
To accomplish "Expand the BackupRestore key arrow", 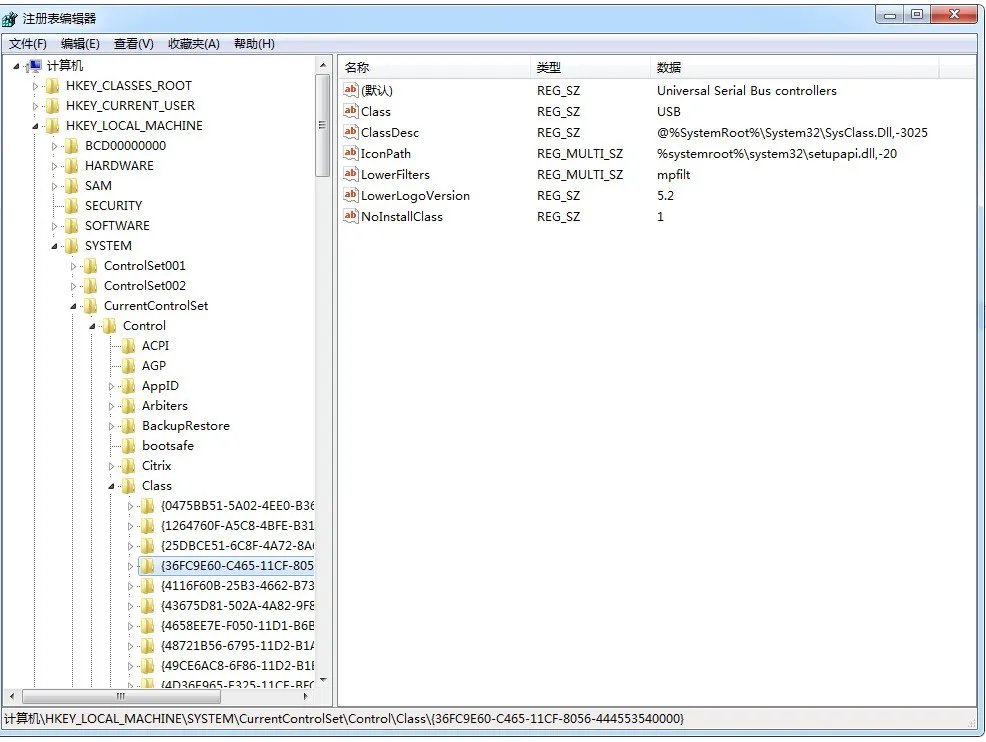I will 112,426.
